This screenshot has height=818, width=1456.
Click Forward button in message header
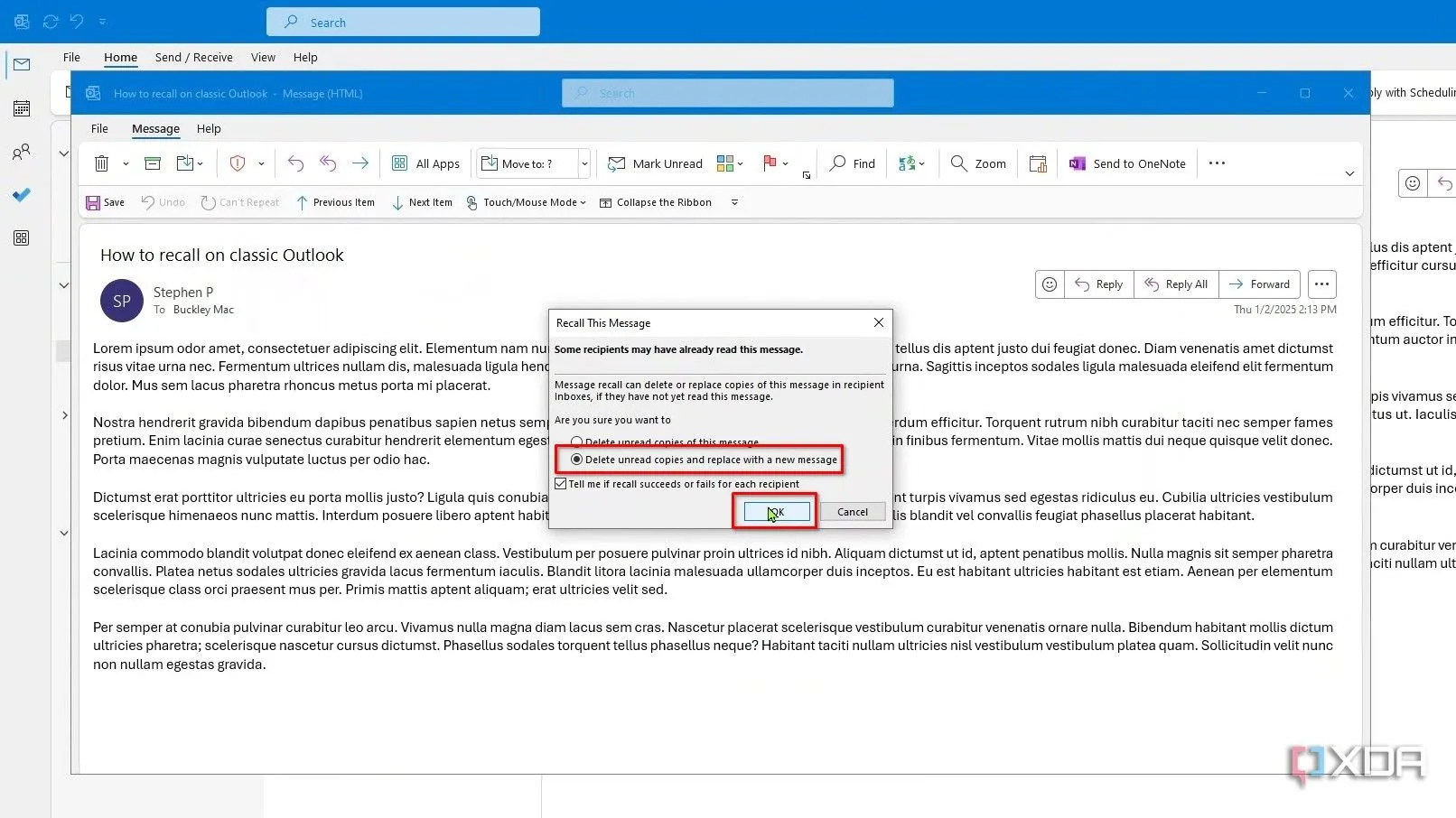pyautogui.click(x=1260, y=284)
